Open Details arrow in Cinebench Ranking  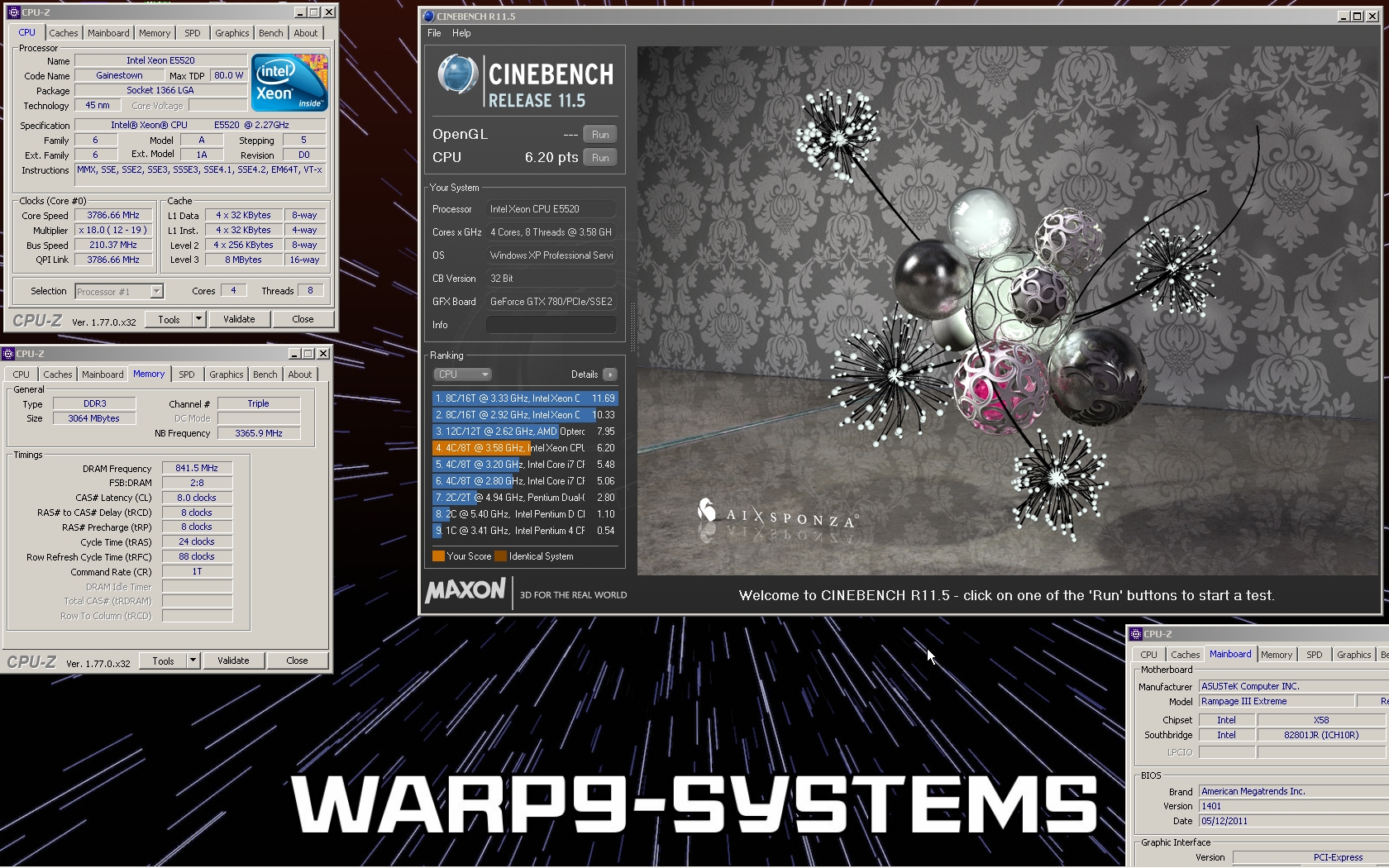[x=610, y=374]
